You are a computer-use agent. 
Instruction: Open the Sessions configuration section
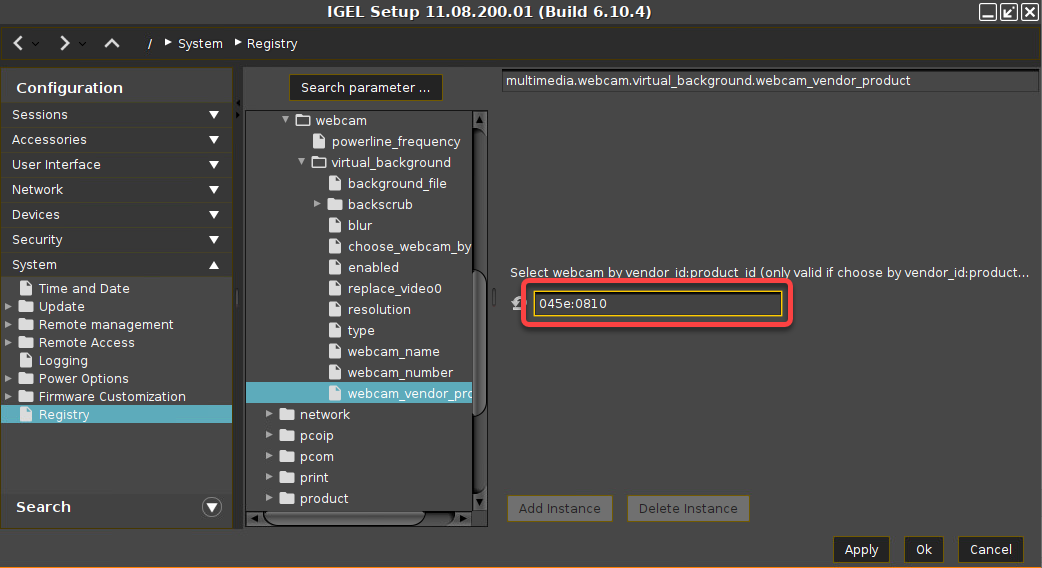point(116,115)
